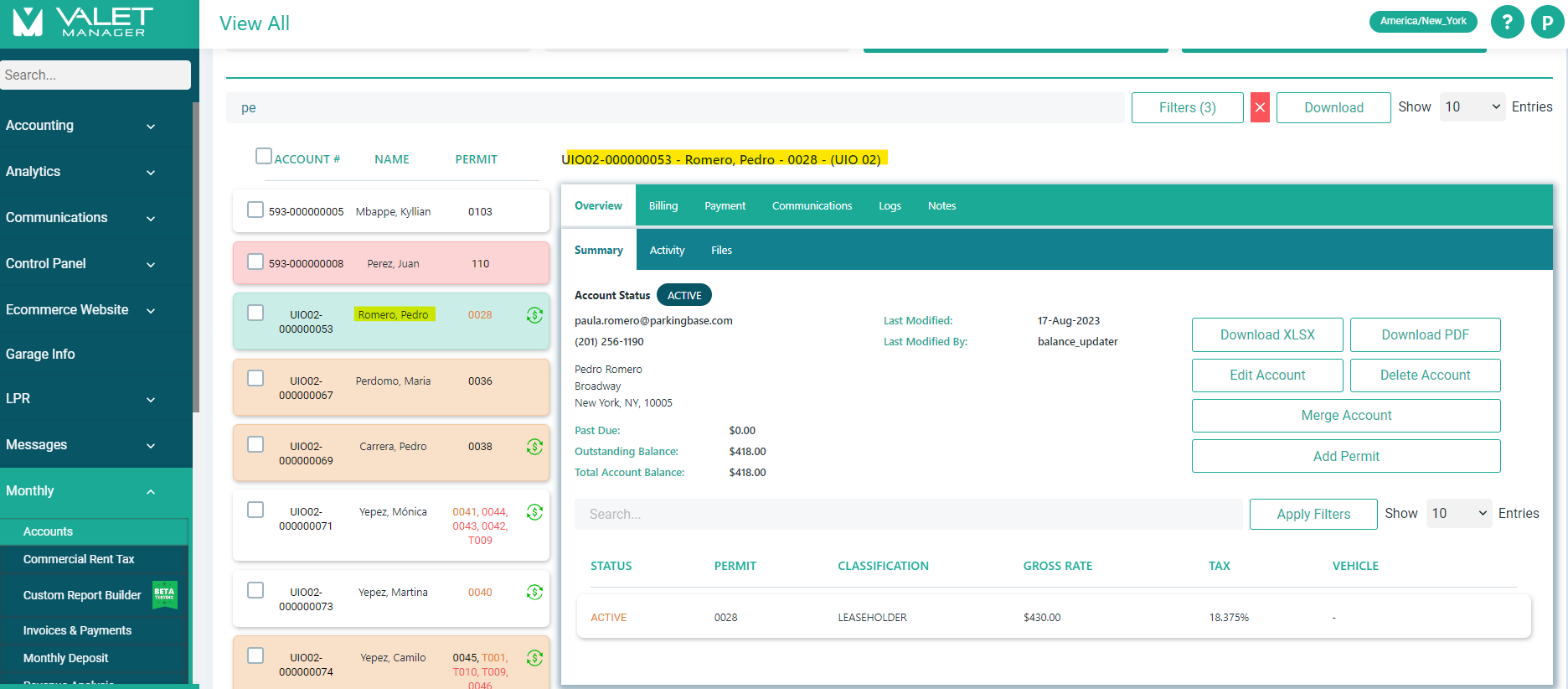The image size is (1568, 689).
Task: Click the payment icon on Romero, Pedro row
Action: (x=534, y=315)
